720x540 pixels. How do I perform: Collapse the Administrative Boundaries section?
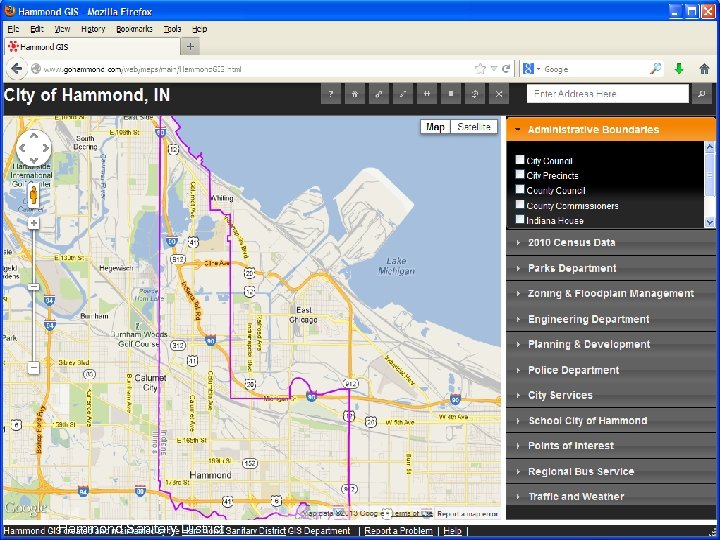(611, 129)
